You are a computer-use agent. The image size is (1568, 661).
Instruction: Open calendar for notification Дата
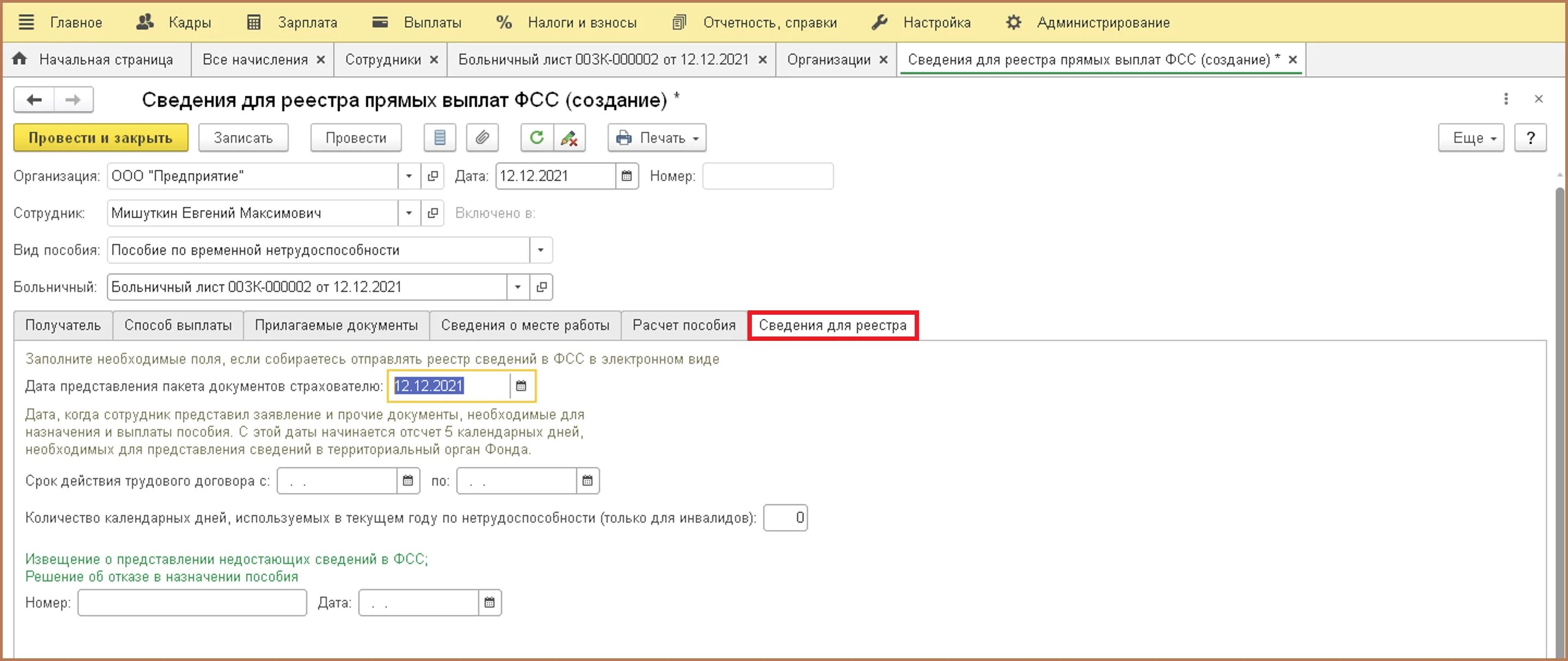point(489,603)
